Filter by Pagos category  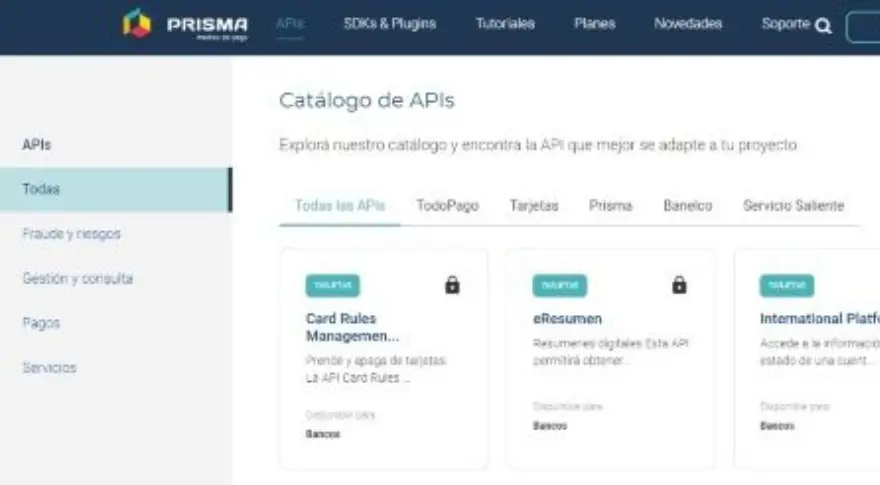[x=41, y=323]
